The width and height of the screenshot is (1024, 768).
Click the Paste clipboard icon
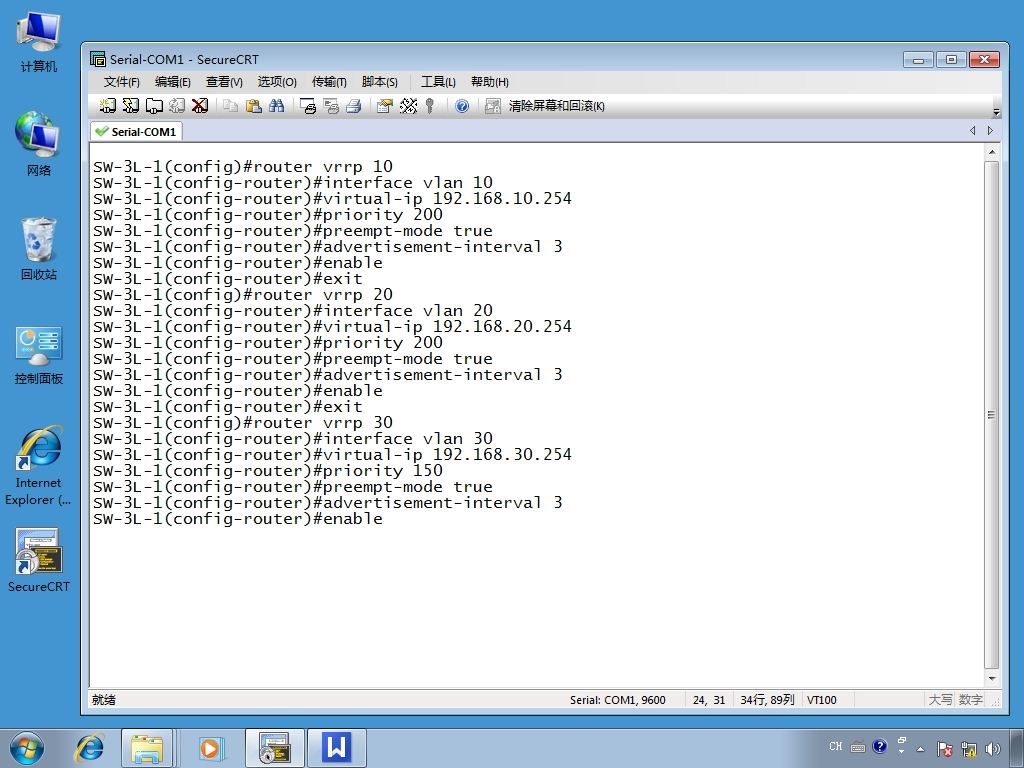[x=253, y=106]
